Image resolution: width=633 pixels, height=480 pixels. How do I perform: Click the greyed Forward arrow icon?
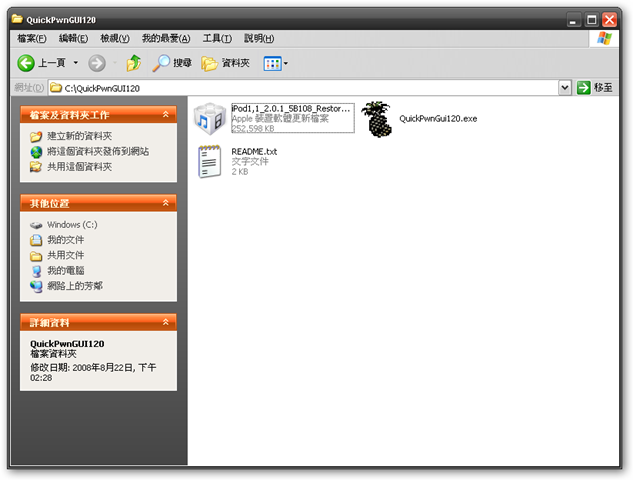(97, 63)
